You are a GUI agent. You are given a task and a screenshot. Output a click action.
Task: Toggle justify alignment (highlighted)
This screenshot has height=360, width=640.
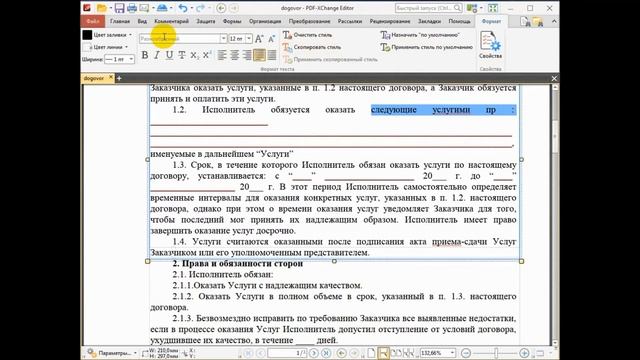tap(259, 55)
